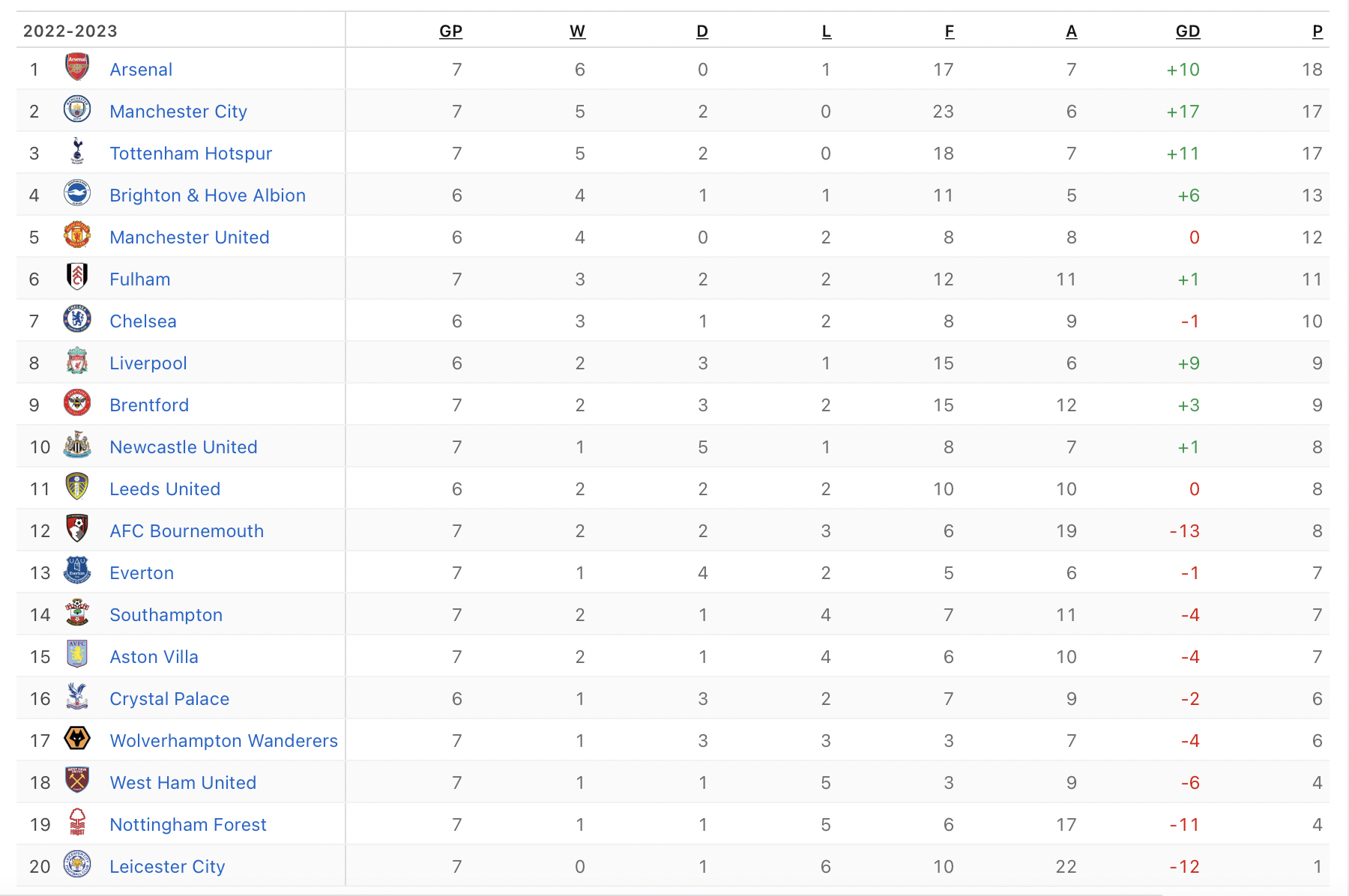
Task: Click the West Ham United crest
Action: click(77, 781)
